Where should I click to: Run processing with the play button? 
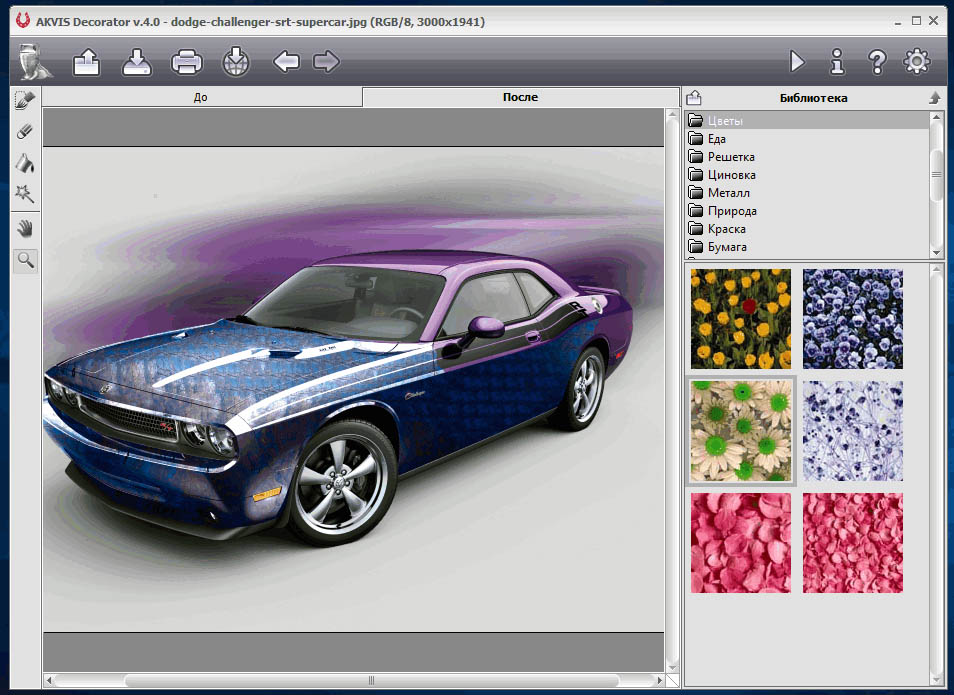797,61
